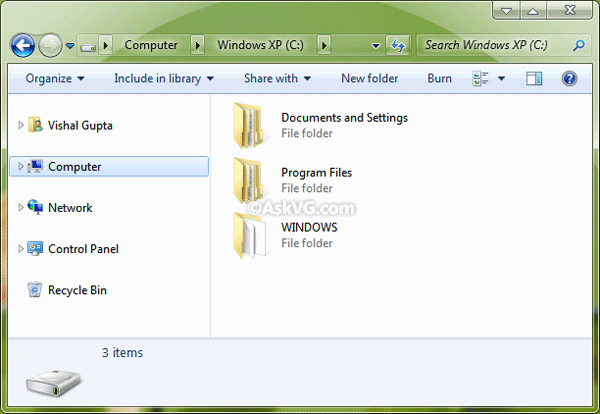The height and width of the screenshot is (414, 600).
Task: Focus the Search Windows XP (C:) box
Action: [504, 45]
